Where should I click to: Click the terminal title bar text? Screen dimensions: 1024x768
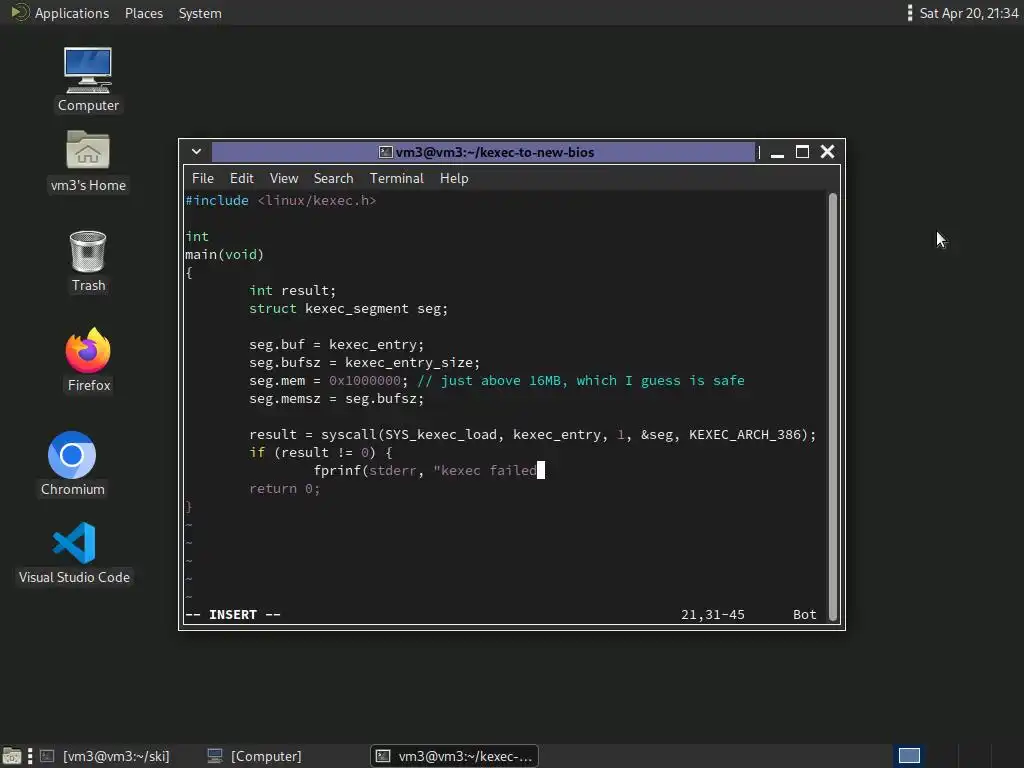494,152
